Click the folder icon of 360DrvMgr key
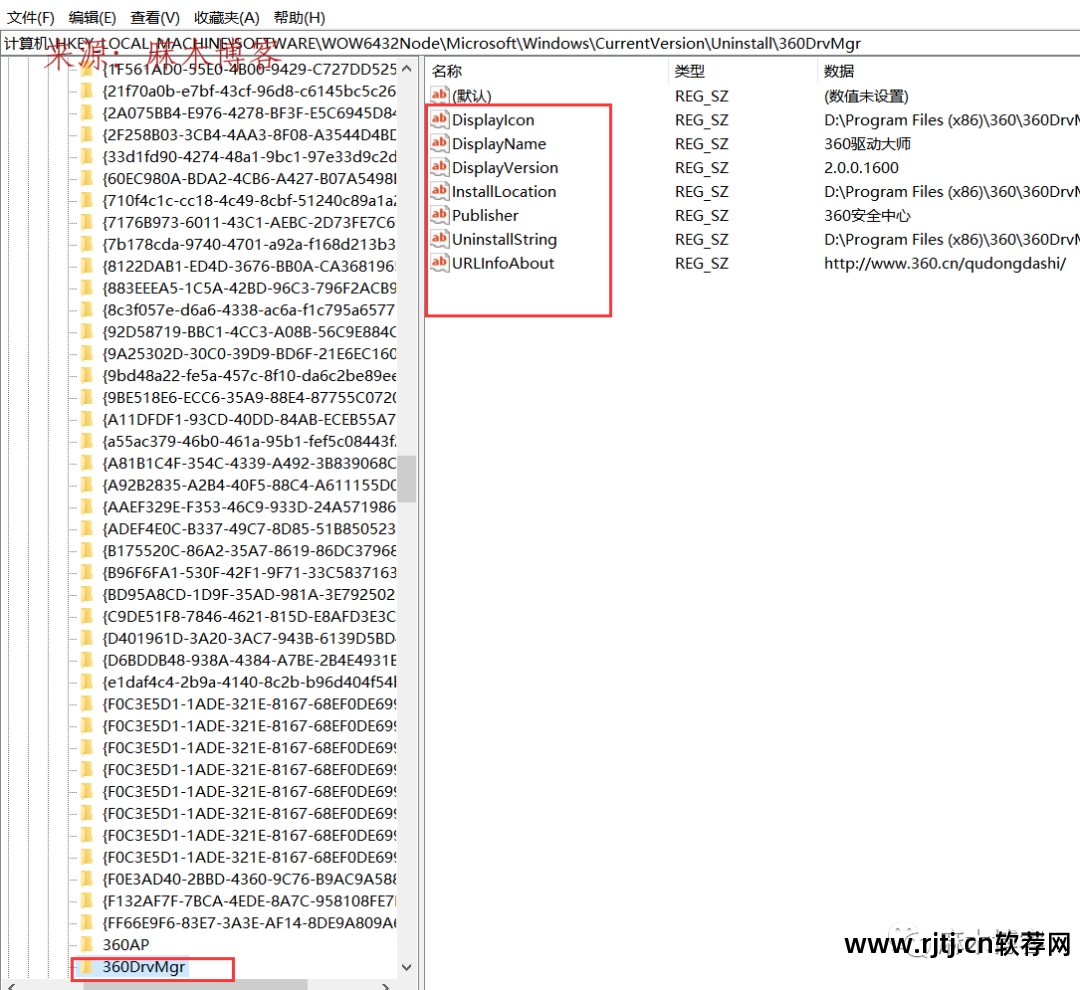 click(87, 967)
